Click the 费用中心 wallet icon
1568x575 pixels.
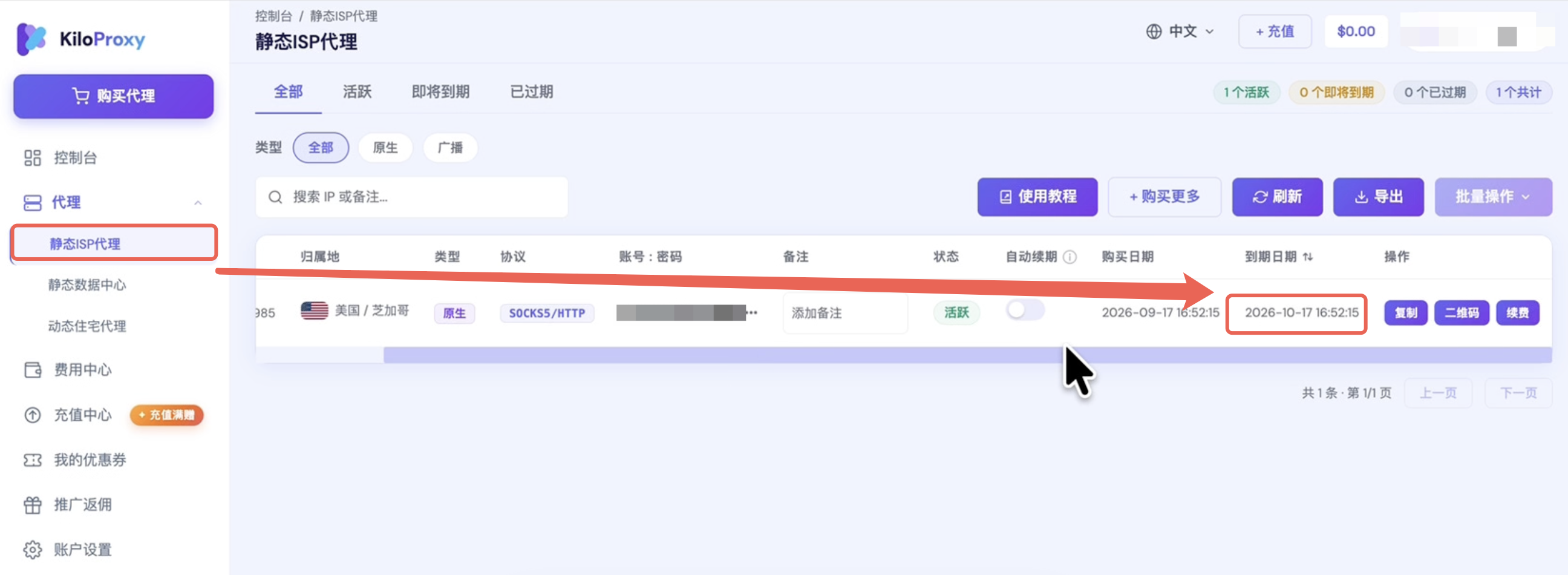click(33, 370)
